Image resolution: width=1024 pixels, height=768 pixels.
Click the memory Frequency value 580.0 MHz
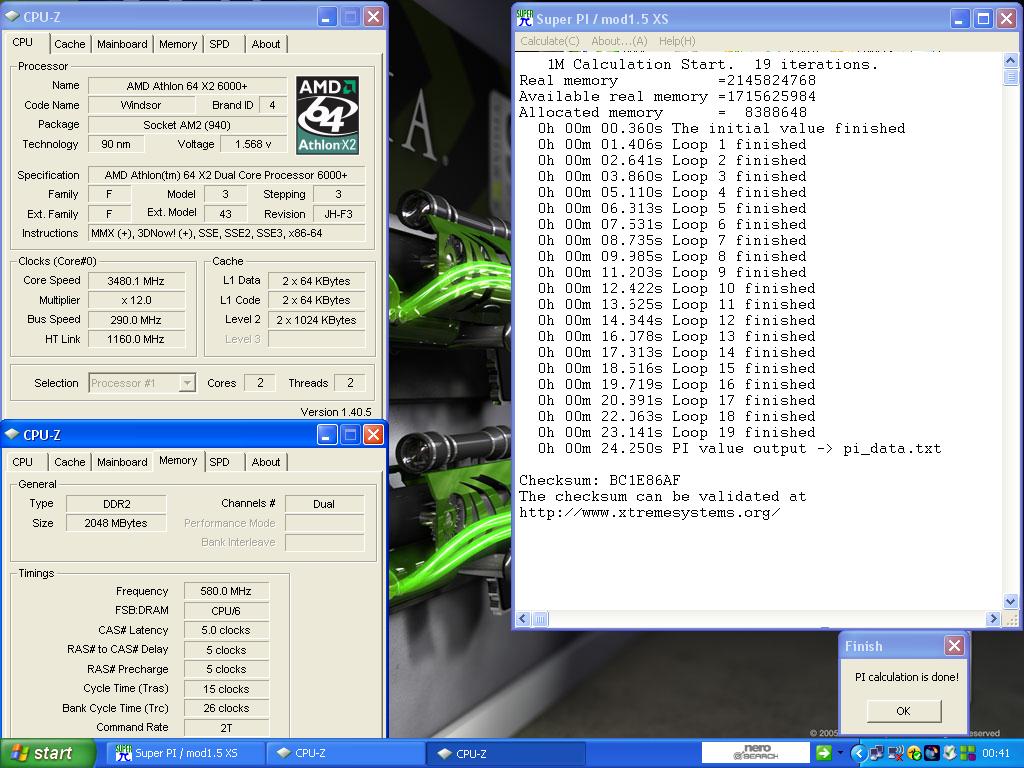[x=226, y=591]
